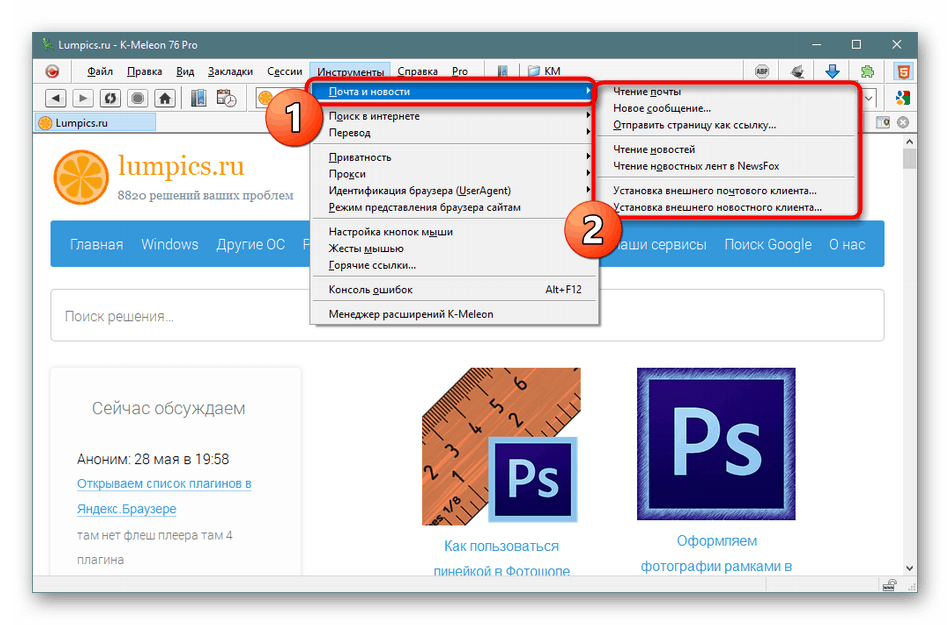
Task: Click the scrollbar down arrow
Action: 909,568
